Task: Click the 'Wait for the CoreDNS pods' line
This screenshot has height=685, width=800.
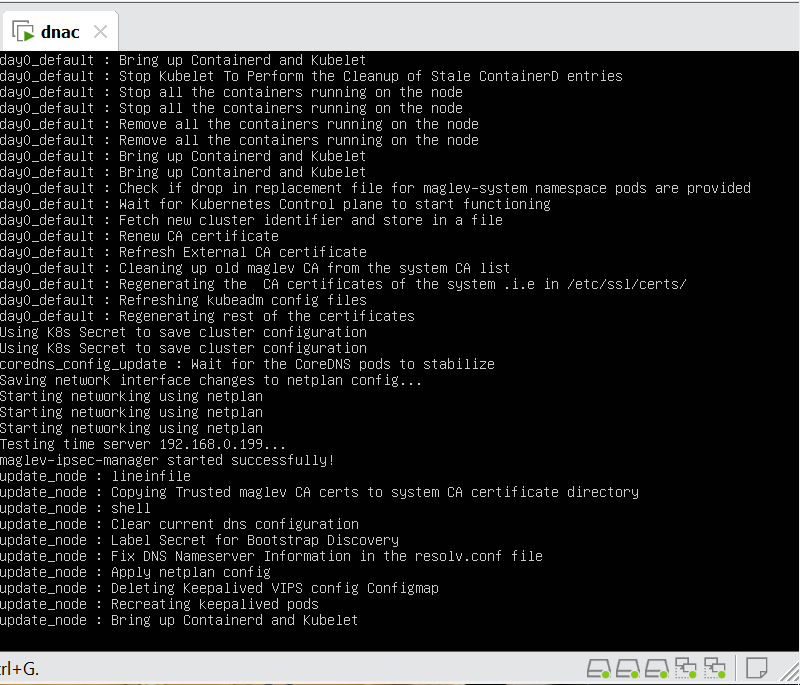Action: [x=247, y=364]
